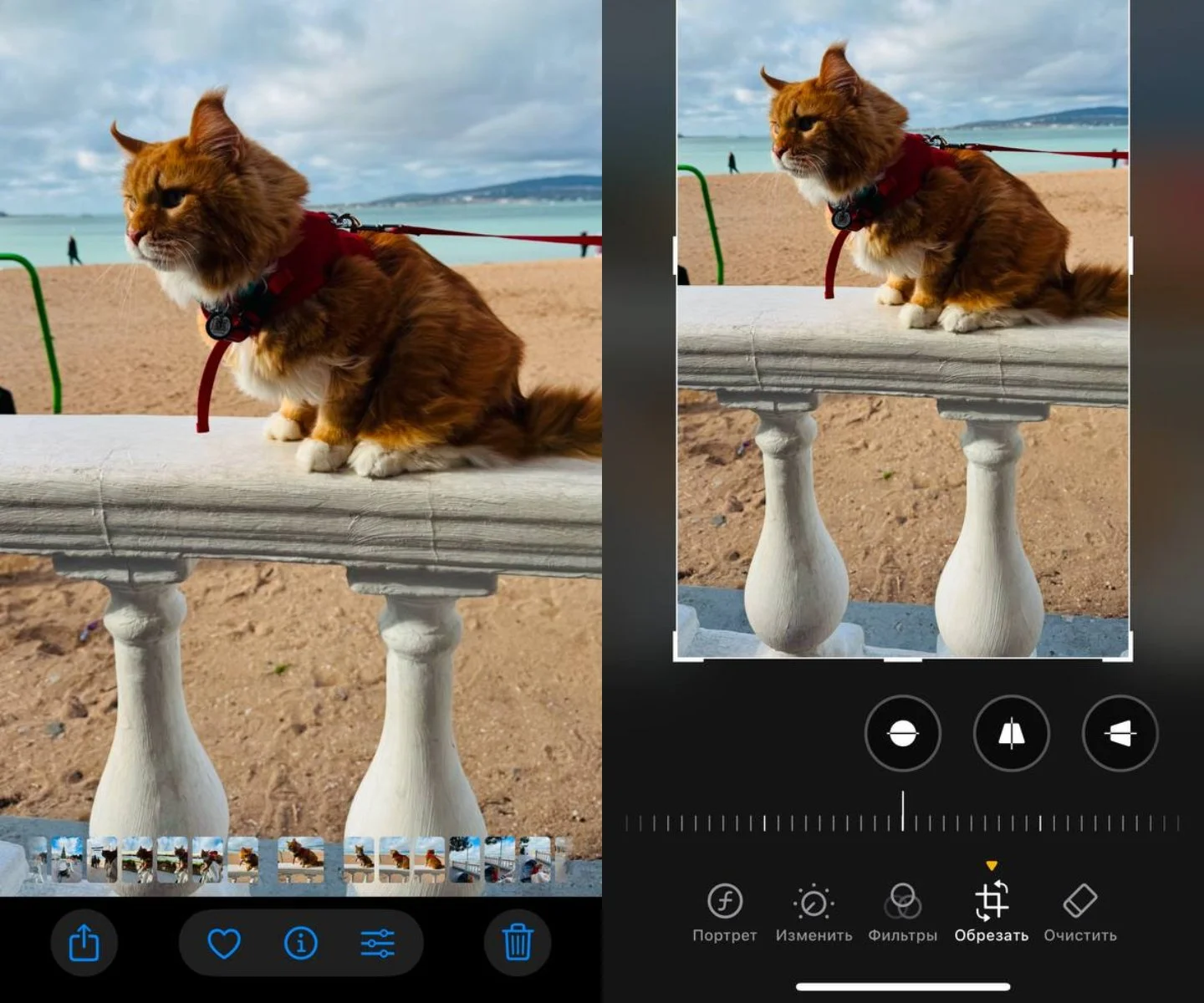1204x1003 pixels.
Task: Select the Обрезать crop tab
Action: 992,913
